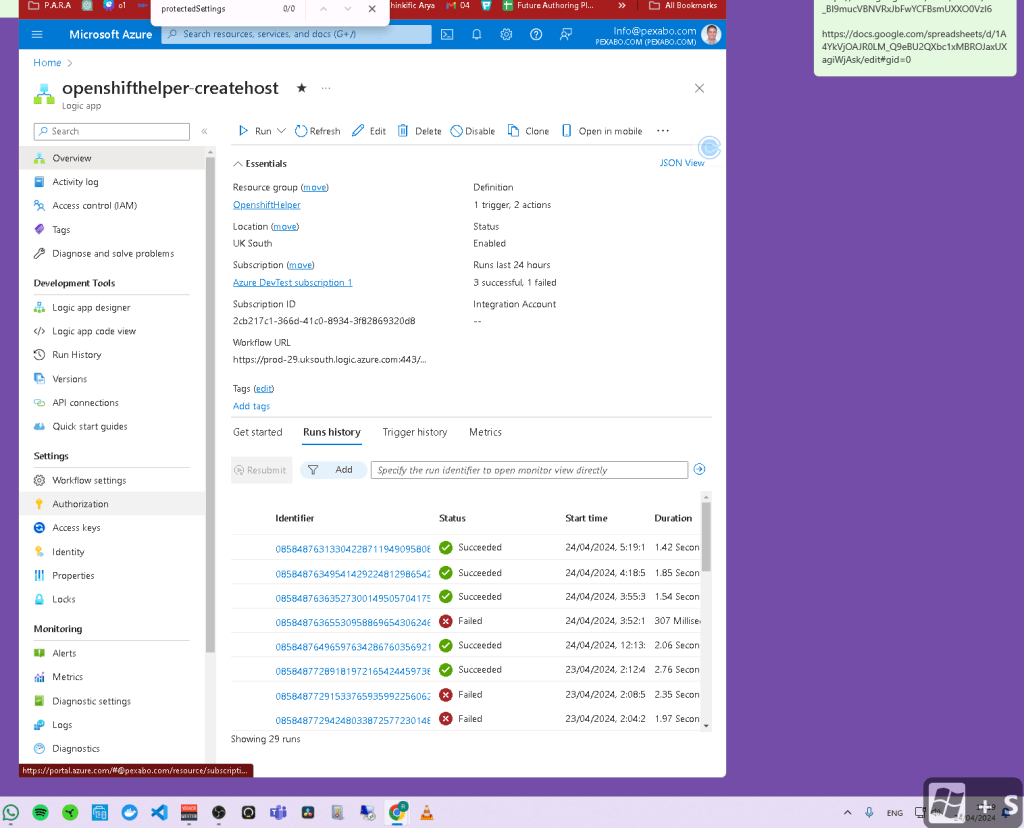Image resolution: width=1024 pixels, height=828 pixels.
Task: Collapse the Essentials section
Action: point(260,164)
